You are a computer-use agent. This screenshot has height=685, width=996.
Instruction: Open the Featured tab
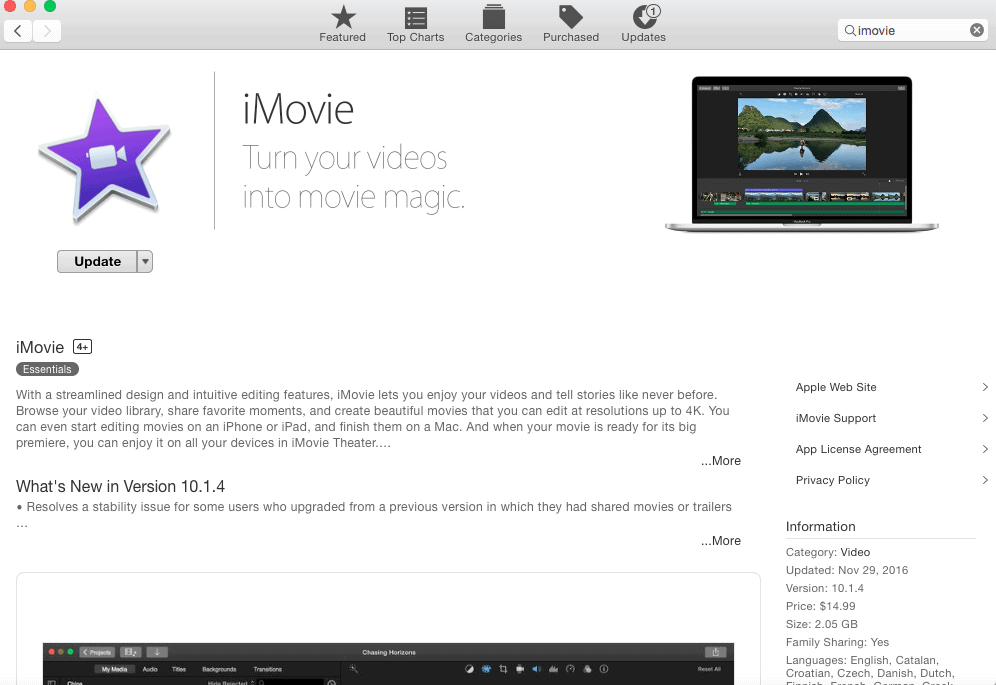[342, 24]
